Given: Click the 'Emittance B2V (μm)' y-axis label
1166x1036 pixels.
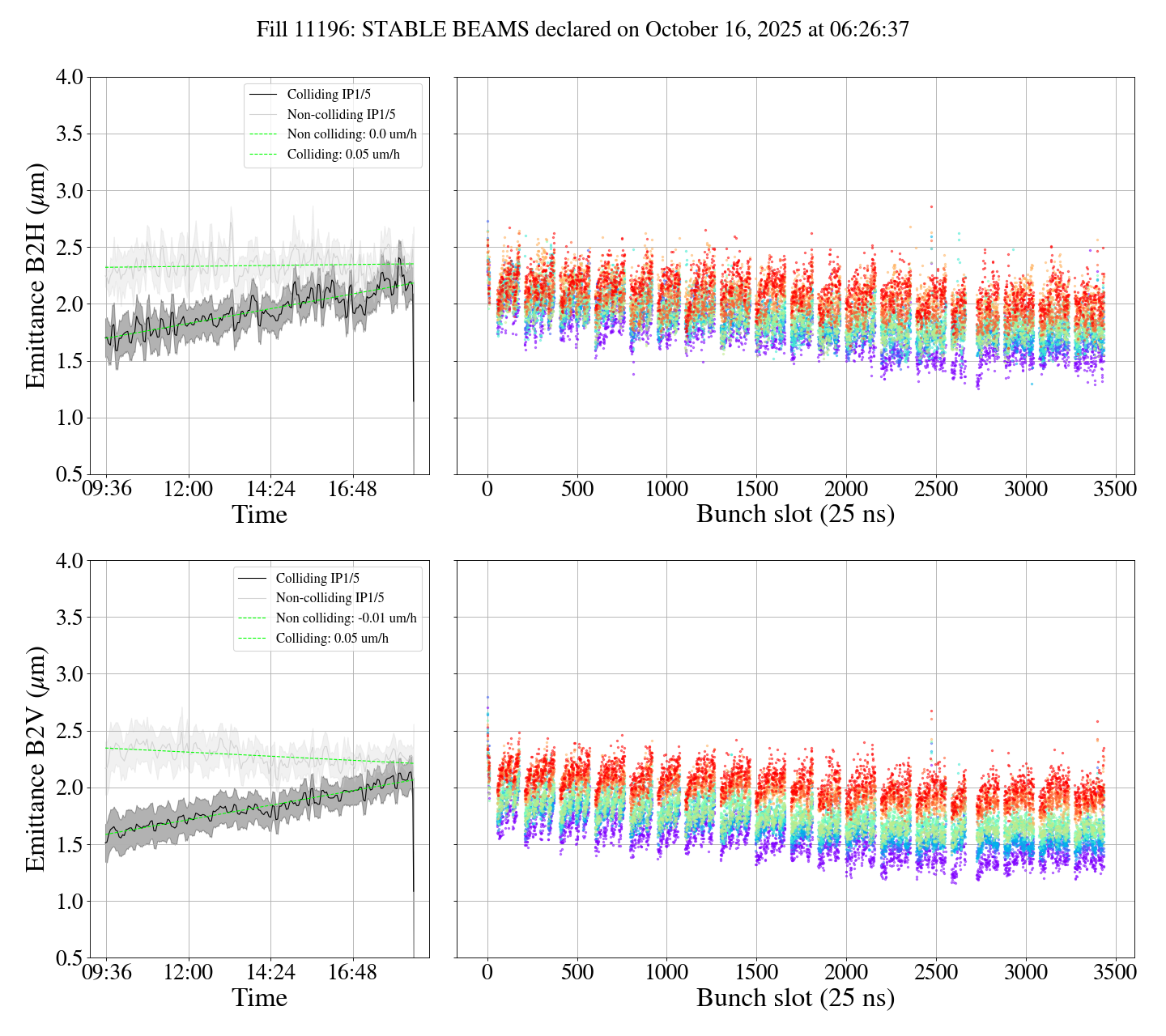Looking at the screenshot, I should point(36,759).
